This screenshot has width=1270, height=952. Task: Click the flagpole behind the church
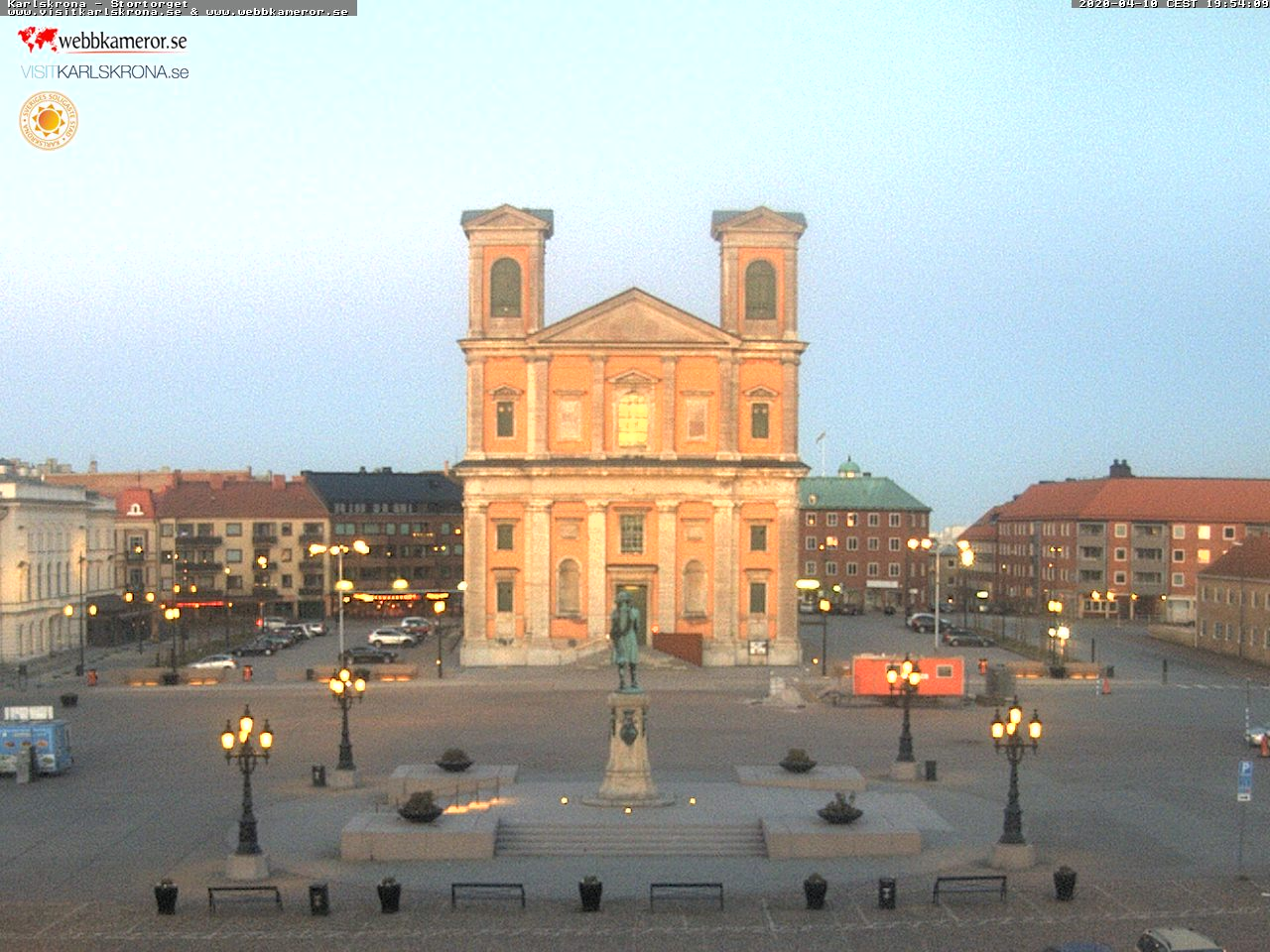pos(823,452)
